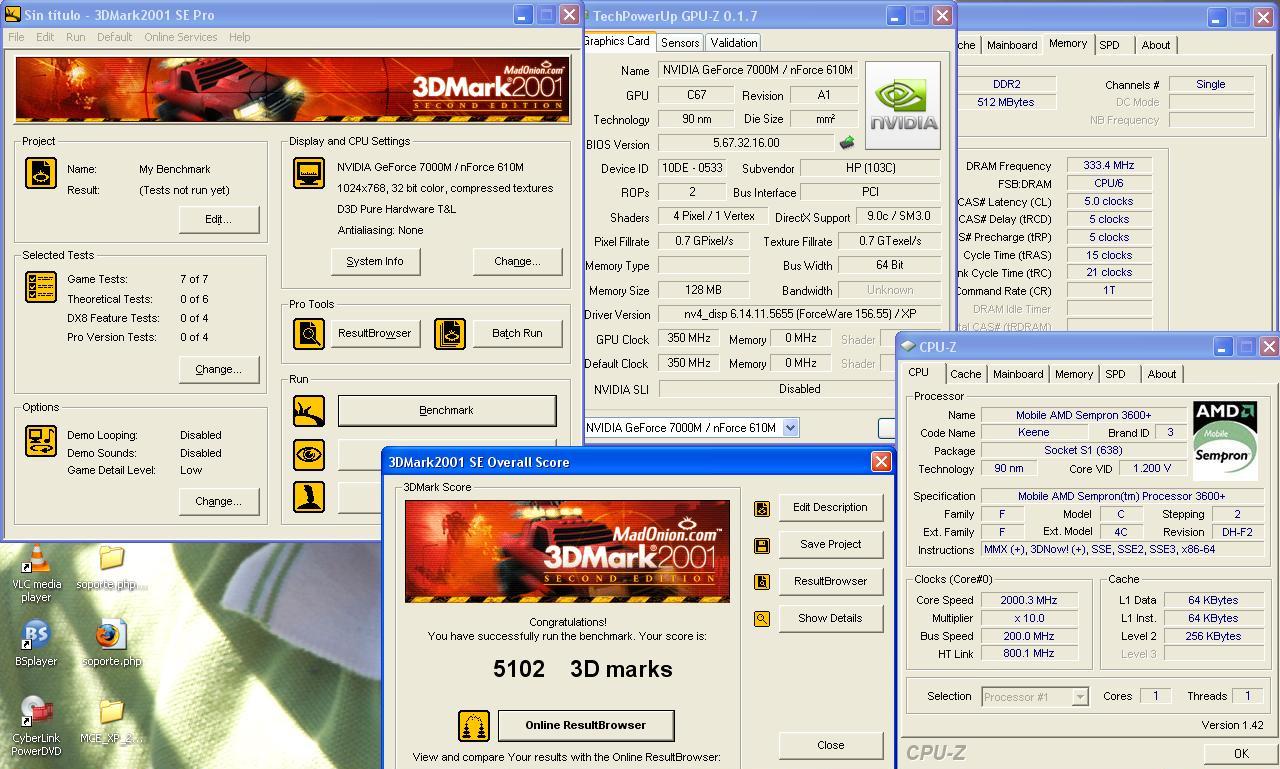Select Mainboard tab in background CPU-Z window
1280x769 pixels.
pos(1012,45)
